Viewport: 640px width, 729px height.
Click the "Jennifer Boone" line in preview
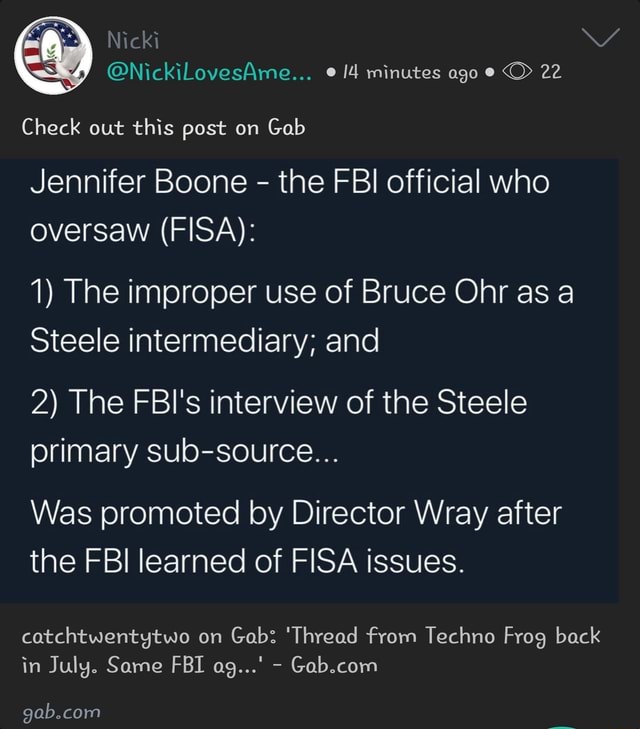[x=289, y=183]
